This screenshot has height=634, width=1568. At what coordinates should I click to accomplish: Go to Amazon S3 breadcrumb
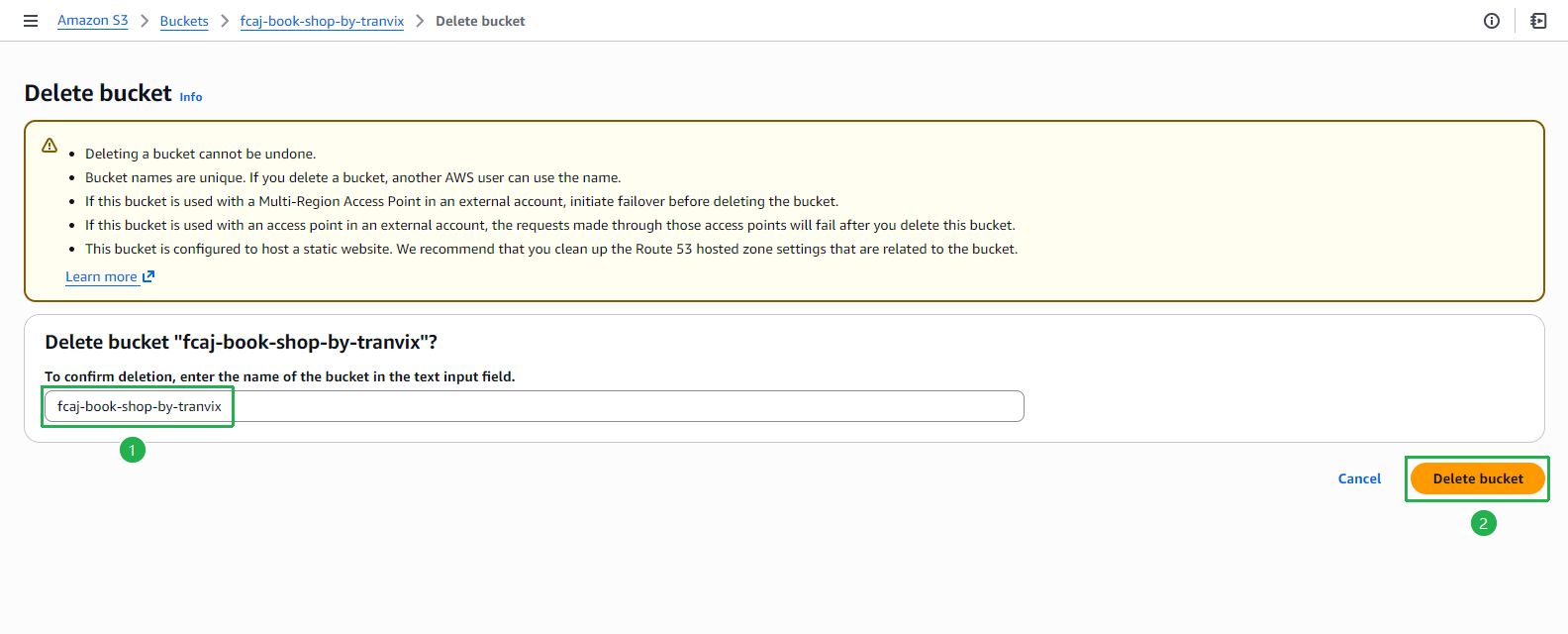click(93, 21)
